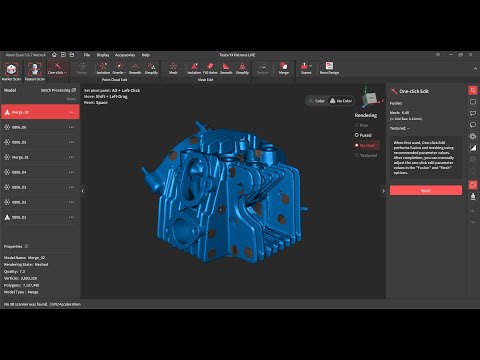Click the import project icon beside home

point(63,55)
